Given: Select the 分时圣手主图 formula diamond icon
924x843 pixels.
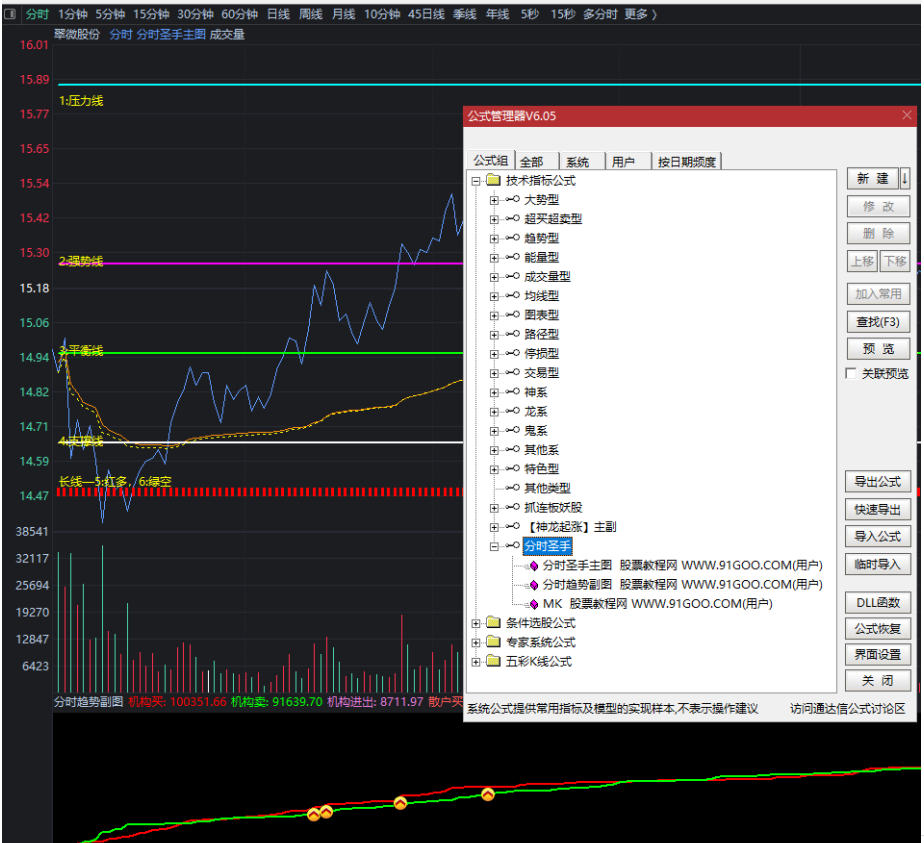Looking at the screenshot, I should pyautogui.click(x=534, y=565).
